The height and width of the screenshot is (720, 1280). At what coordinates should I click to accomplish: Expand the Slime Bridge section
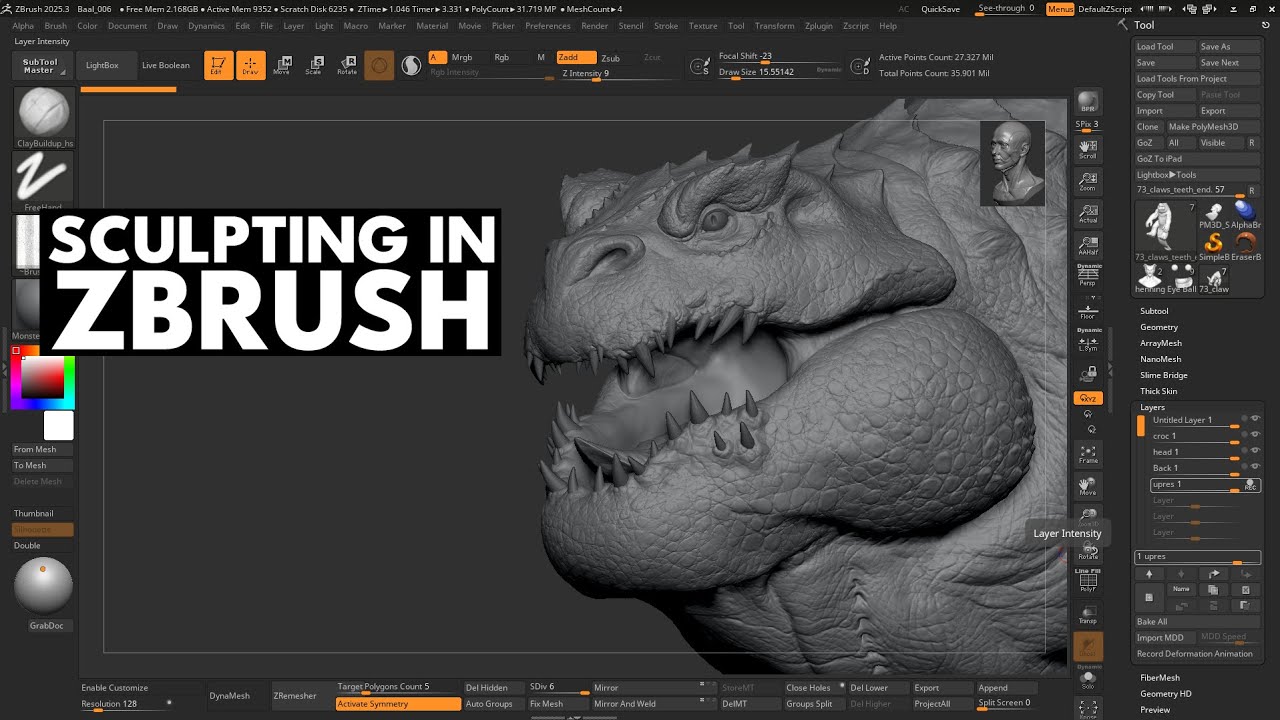pyautogui.click(x=1164, y=375)
